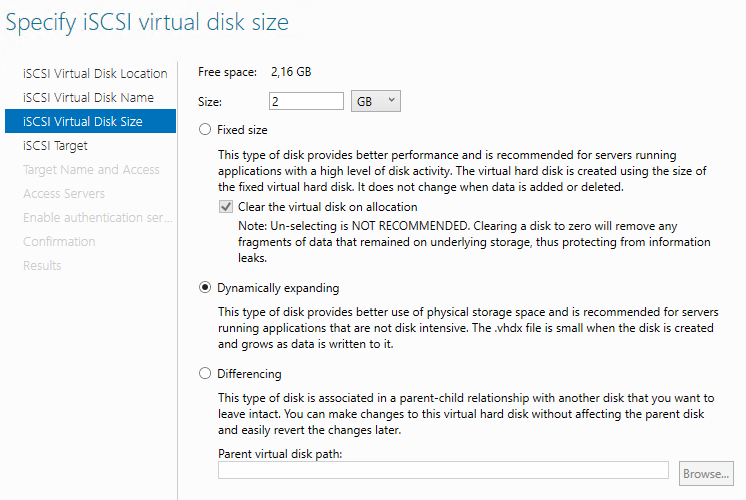Image resolution: width=746 pixels, height=500 pixels.
Task: Click the Parent virtual disk path field
Action: 443,471
